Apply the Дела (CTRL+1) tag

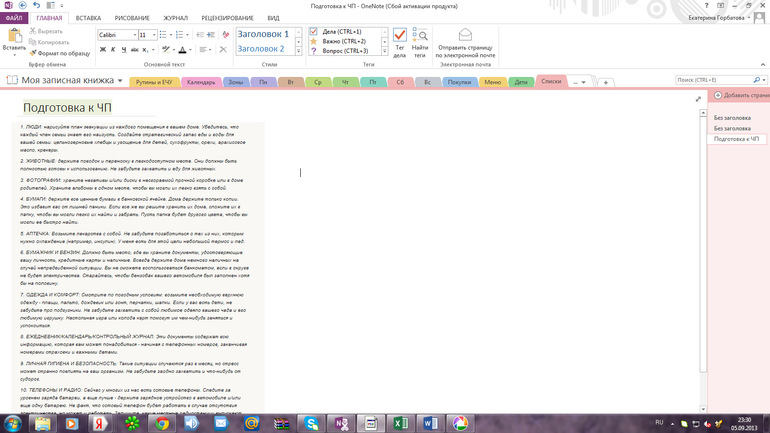[x=344, y=31]
